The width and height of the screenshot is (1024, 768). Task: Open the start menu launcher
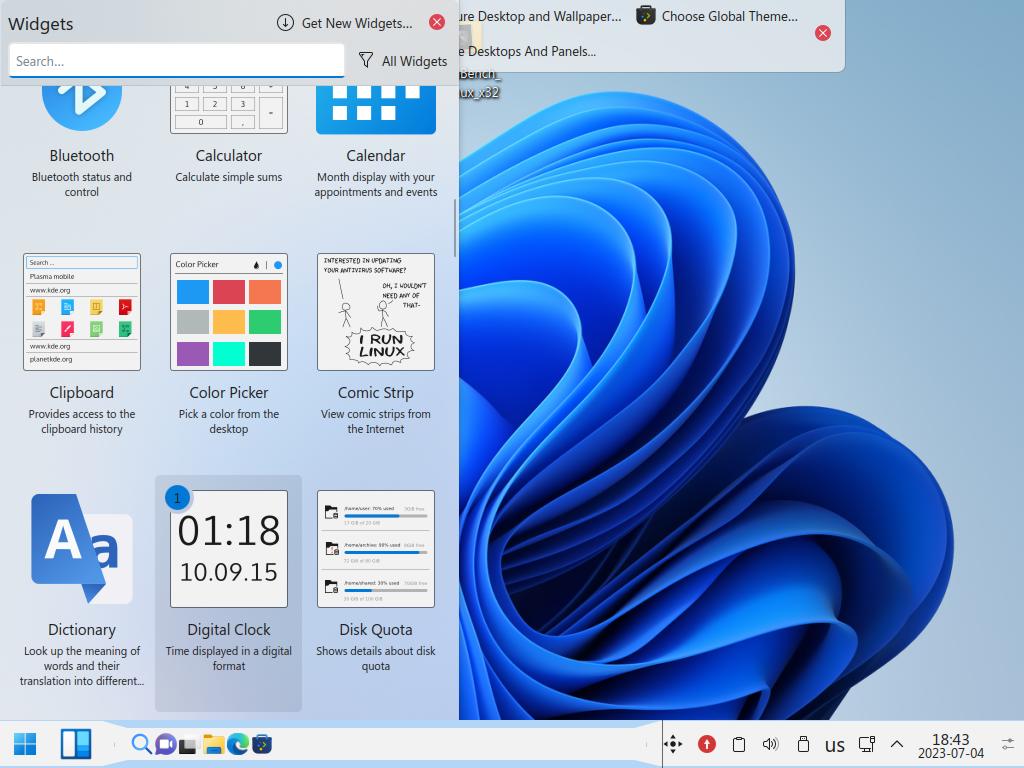pyautogui.click(x=25, y=744)
